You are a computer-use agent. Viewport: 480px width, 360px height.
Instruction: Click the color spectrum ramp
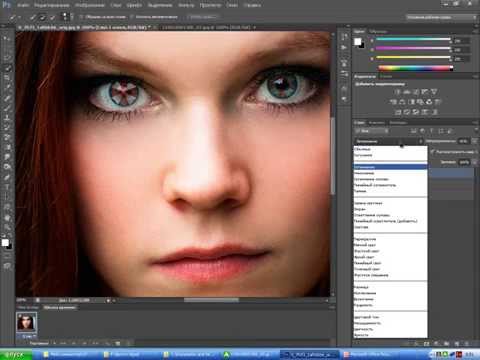416,68
